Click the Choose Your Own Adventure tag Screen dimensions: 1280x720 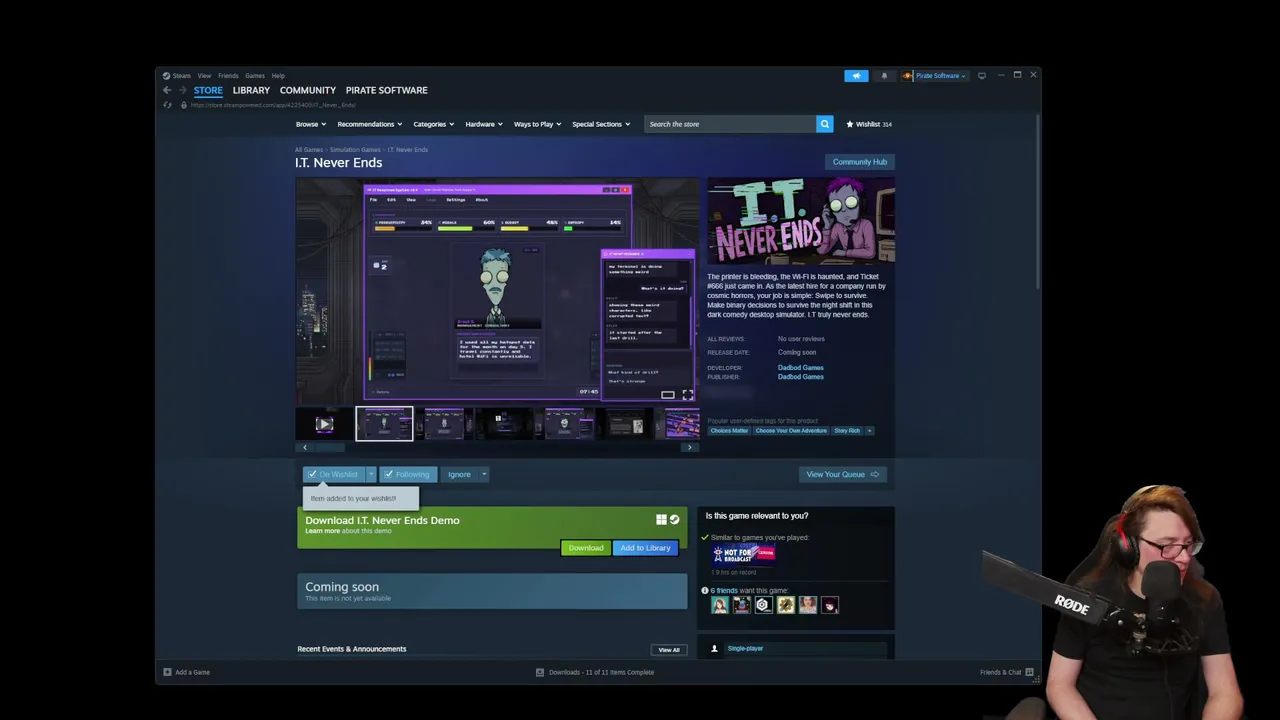click(791, 431)
